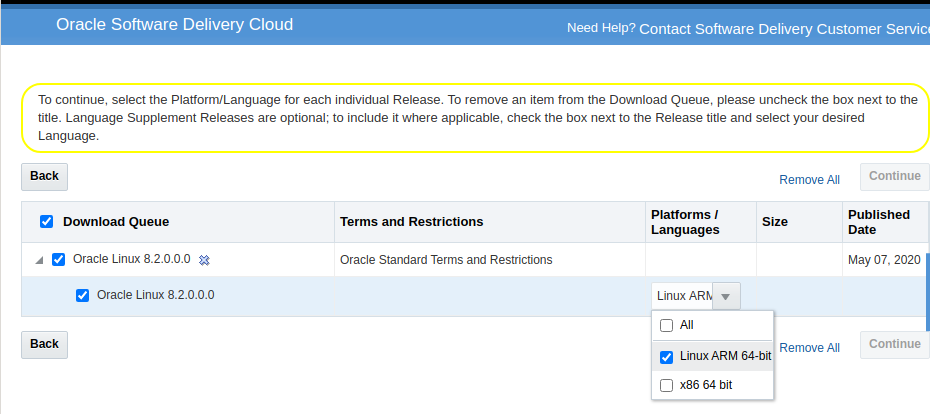Click the top Continue button

coord(894,177)
